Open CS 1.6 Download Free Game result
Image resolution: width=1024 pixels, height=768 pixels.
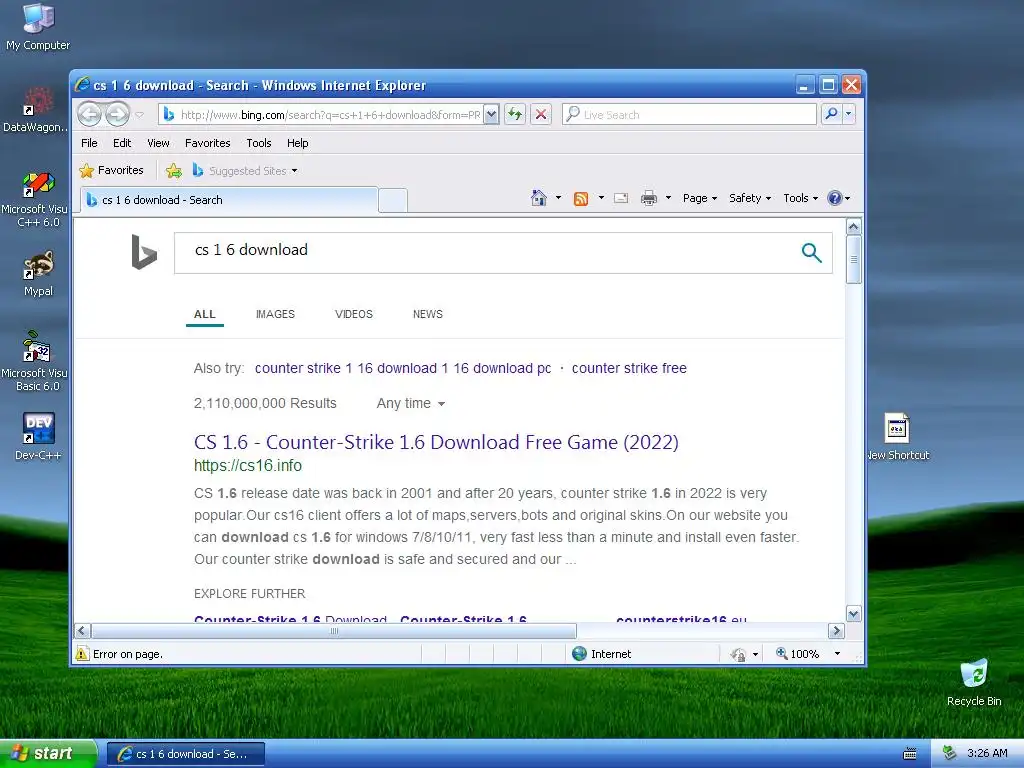[436, 442]
